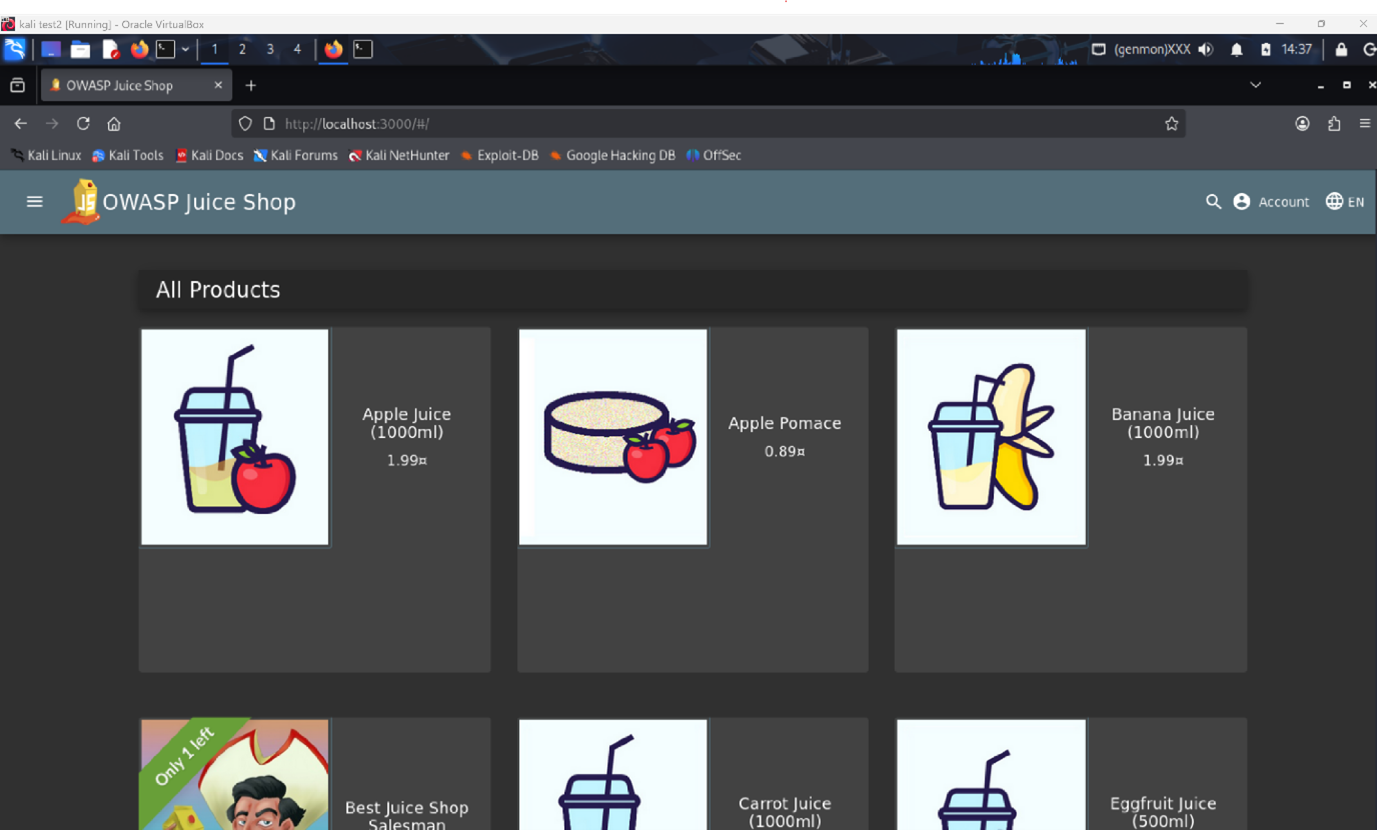
Task: Toggle the system volume speaker icon
Action: [x=1206, y=49]
